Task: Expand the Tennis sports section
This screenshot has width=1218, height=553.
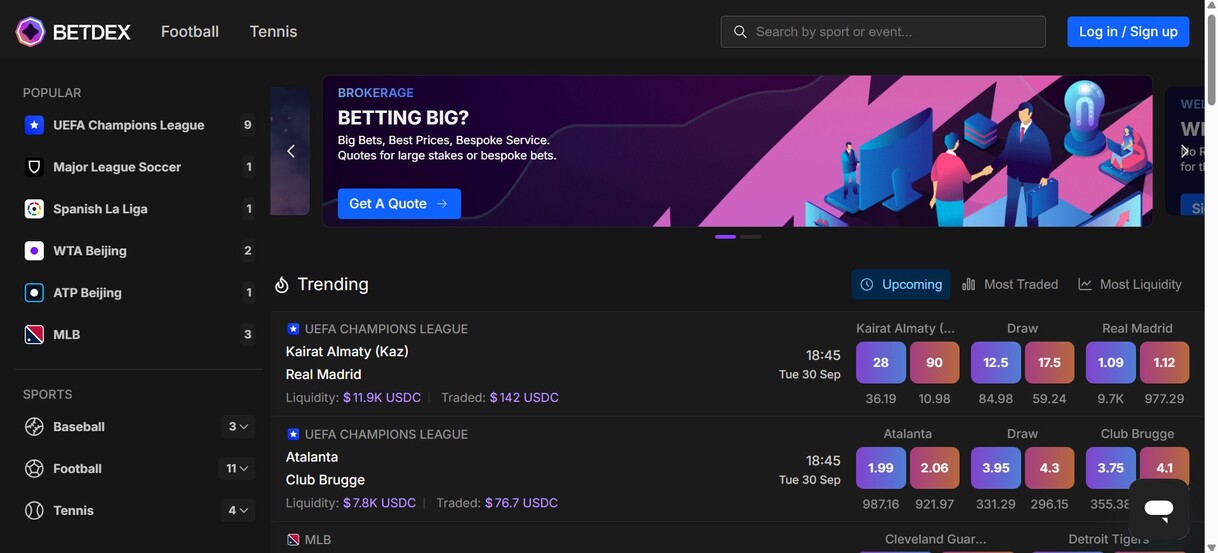Action: [x=238, y=511]
